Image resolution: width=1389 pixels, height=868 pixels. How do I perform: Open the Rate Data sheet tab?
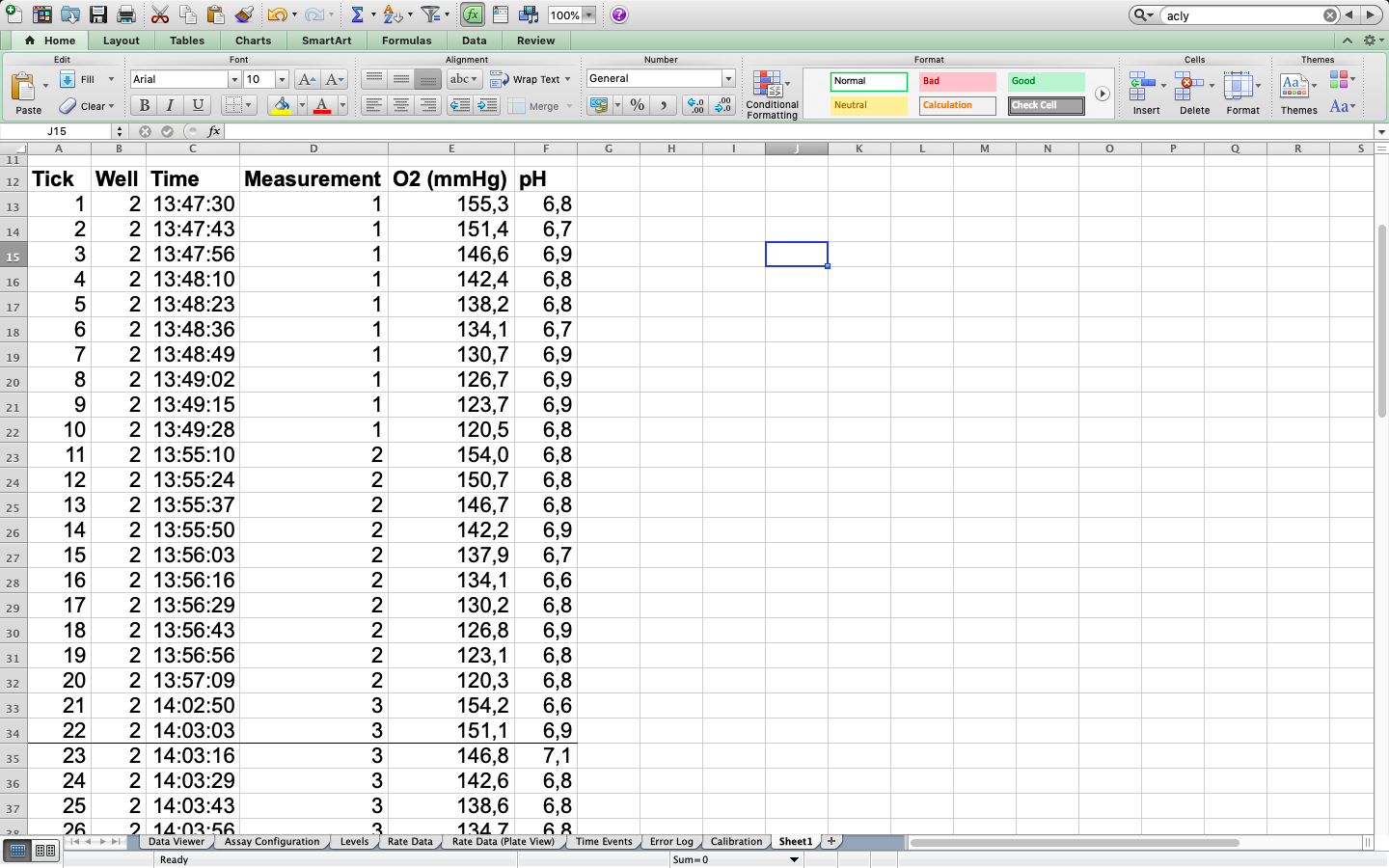pyautogui.click(x=410, y=842)
